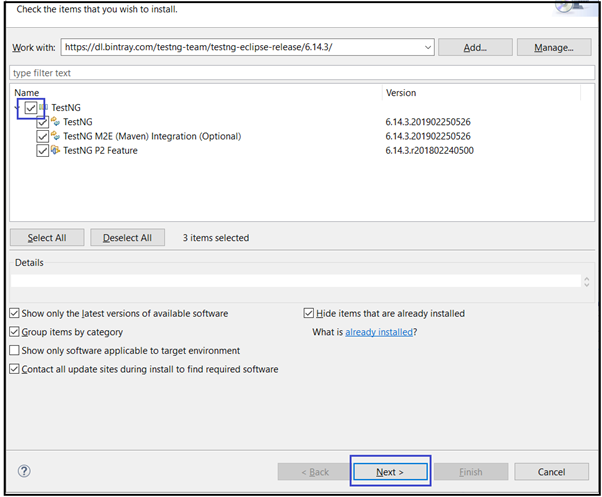Screen dimensions: 602x497
Task: Click the disabled Finish button
Action: [471, 472]
